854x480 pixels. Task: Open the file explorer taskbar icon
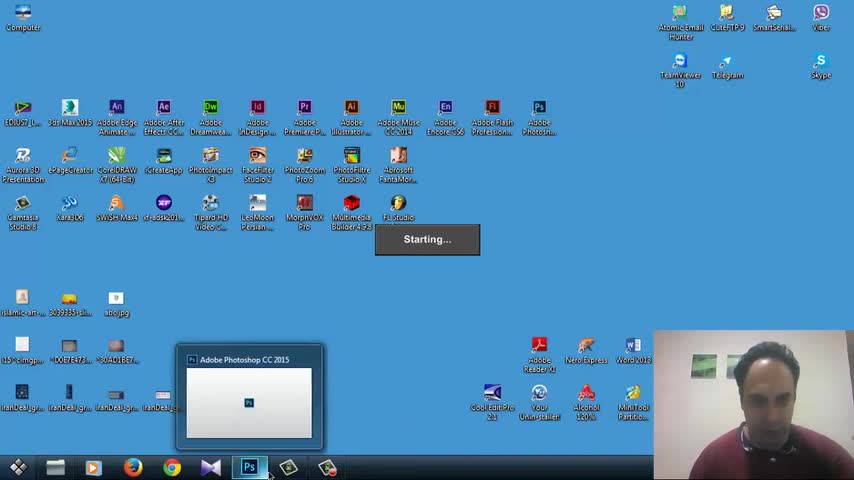point(56,467)
